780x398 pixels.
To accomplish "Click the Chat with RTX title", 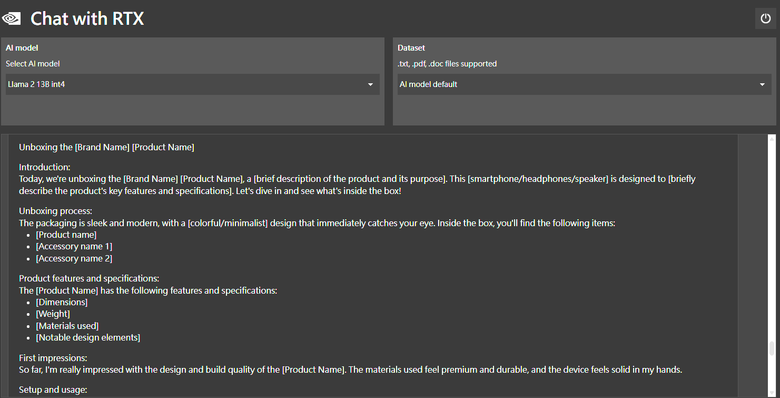I will (87, 19).
